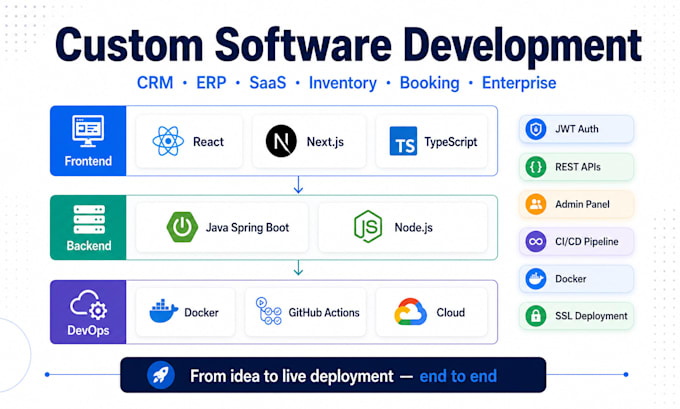
Task: Click the Admin Panel users icon
Action: point(536,204)
